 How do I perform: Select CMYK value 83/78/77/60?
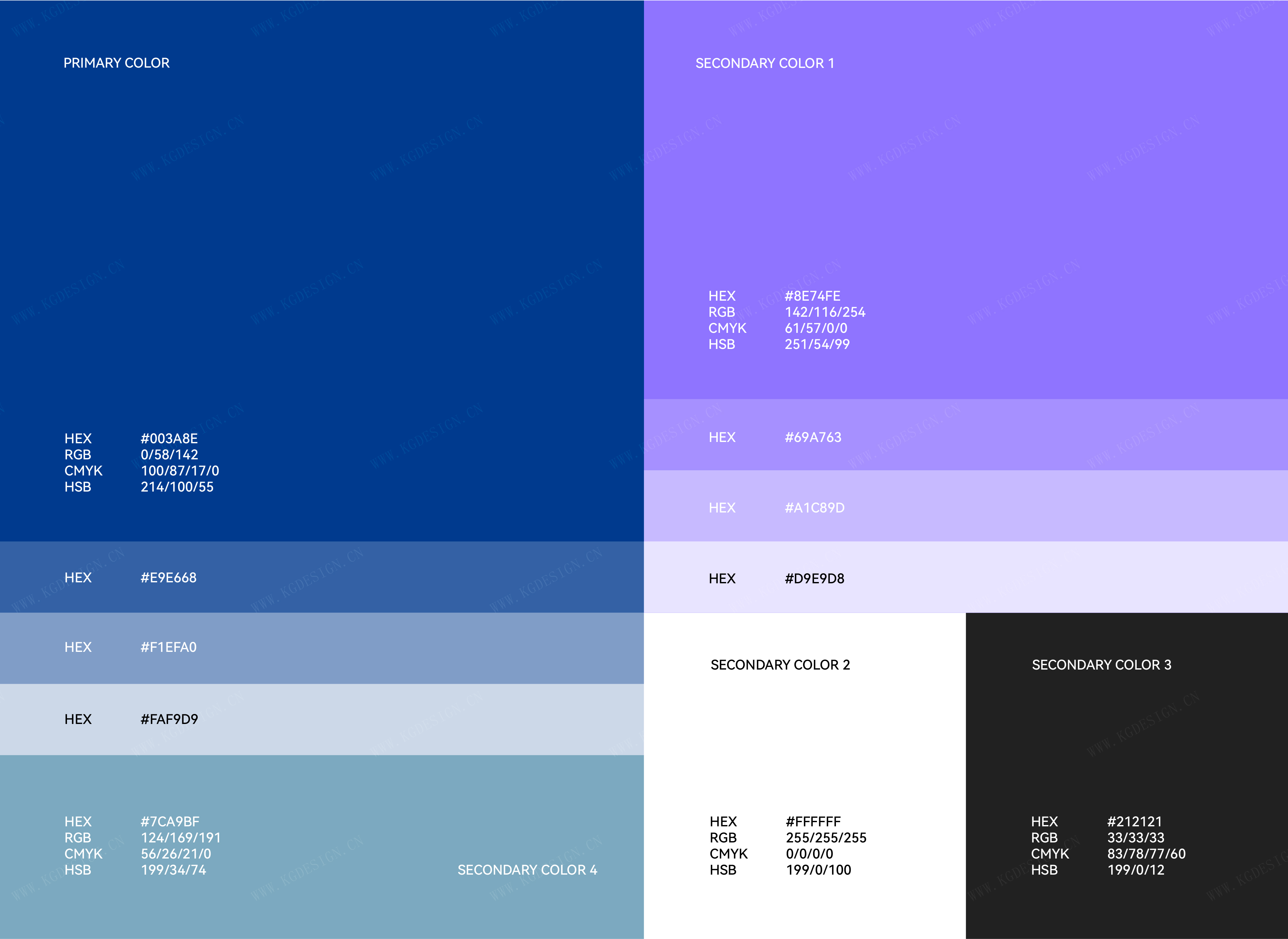[1146, 854]
